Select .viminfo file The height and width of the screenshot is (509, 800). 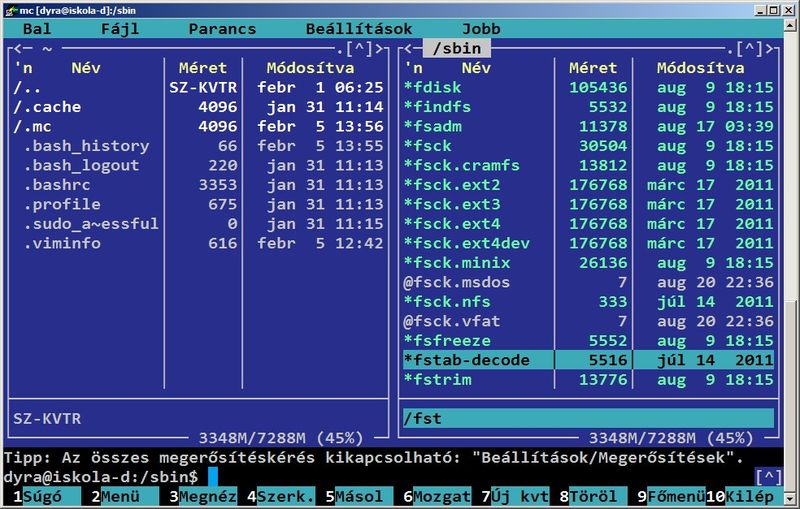click(x=198, y=243)
